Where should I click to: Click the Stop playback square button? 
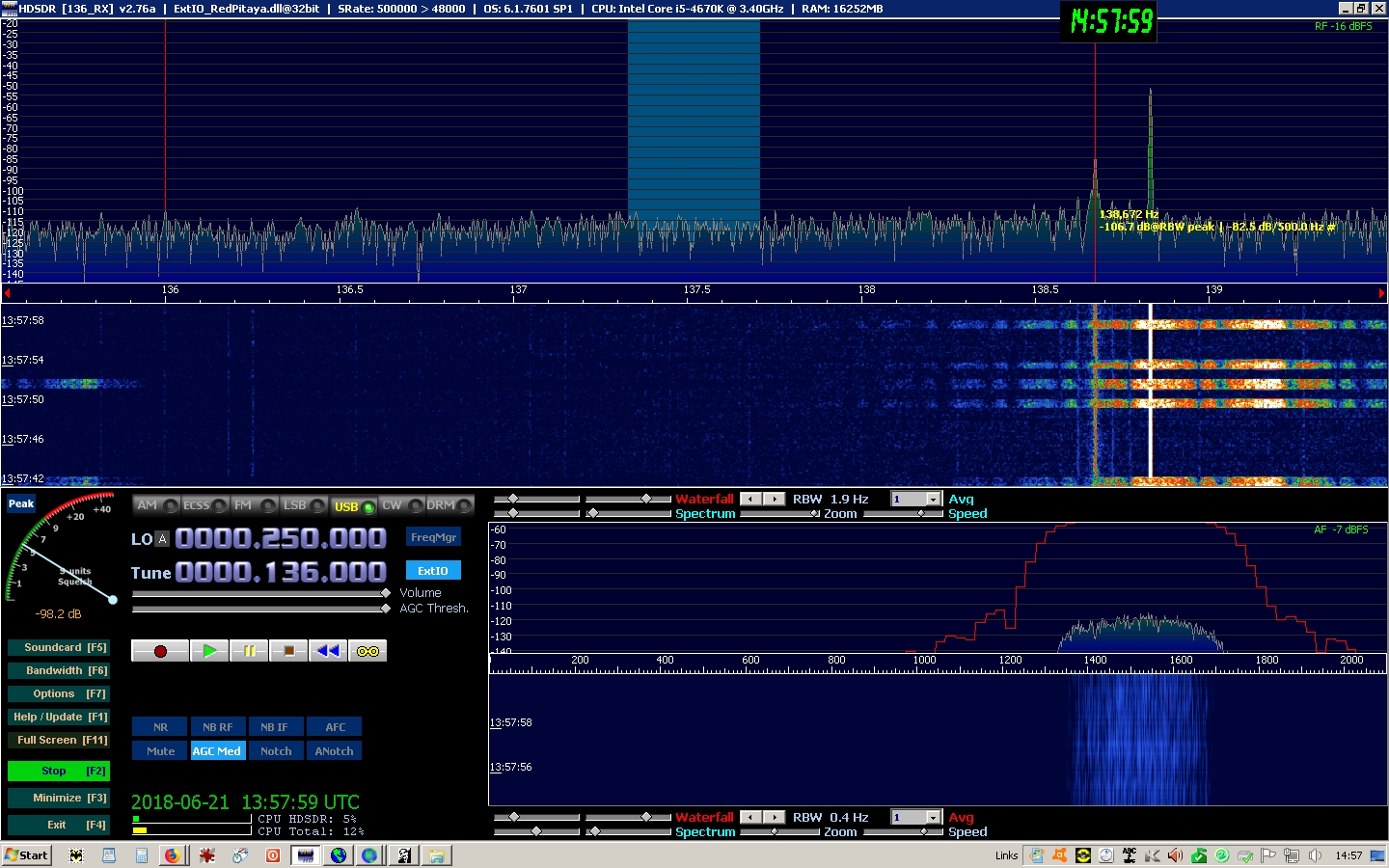coord(288,651)
